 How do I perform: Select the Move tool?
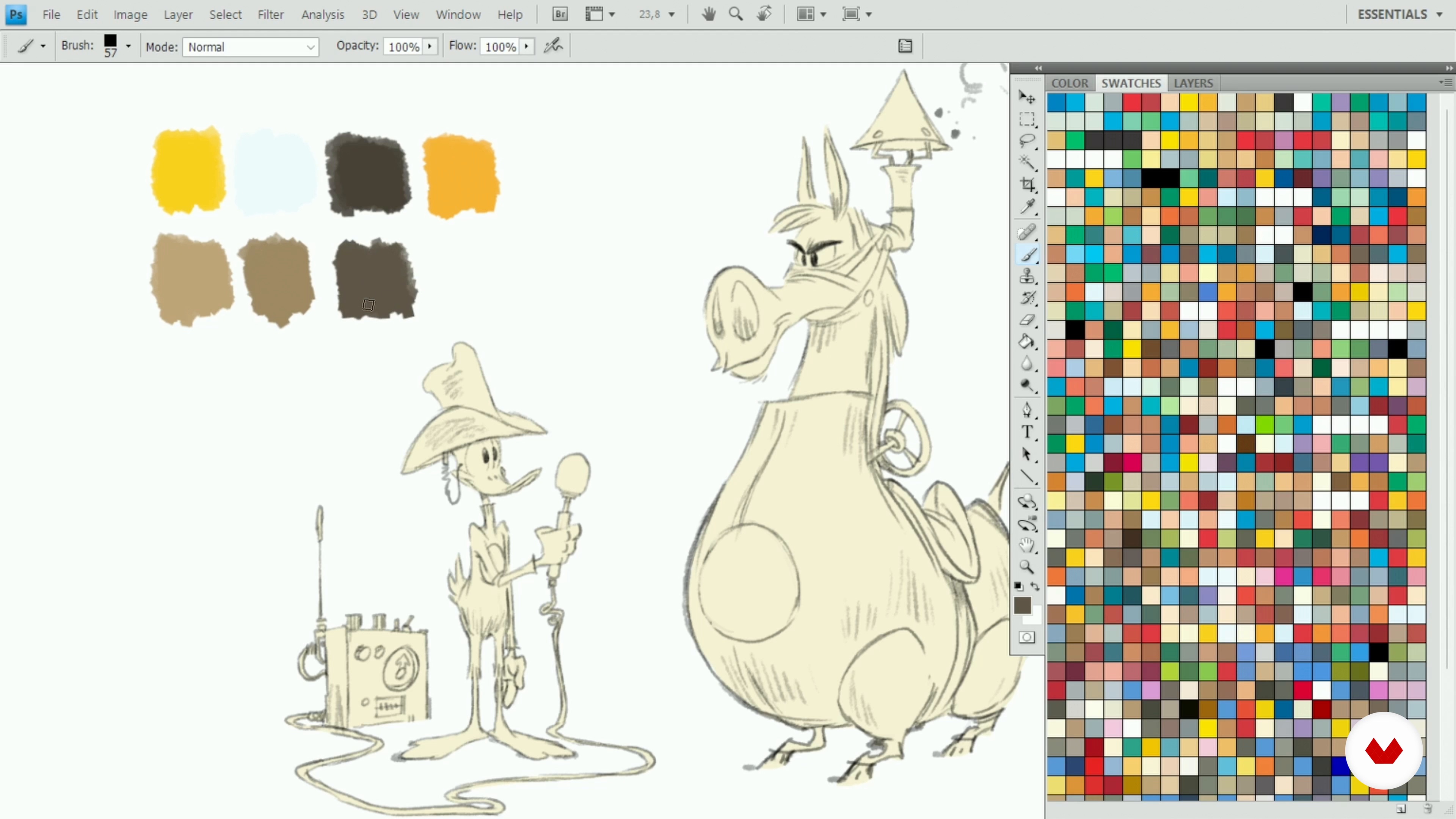coord(1027,97)
